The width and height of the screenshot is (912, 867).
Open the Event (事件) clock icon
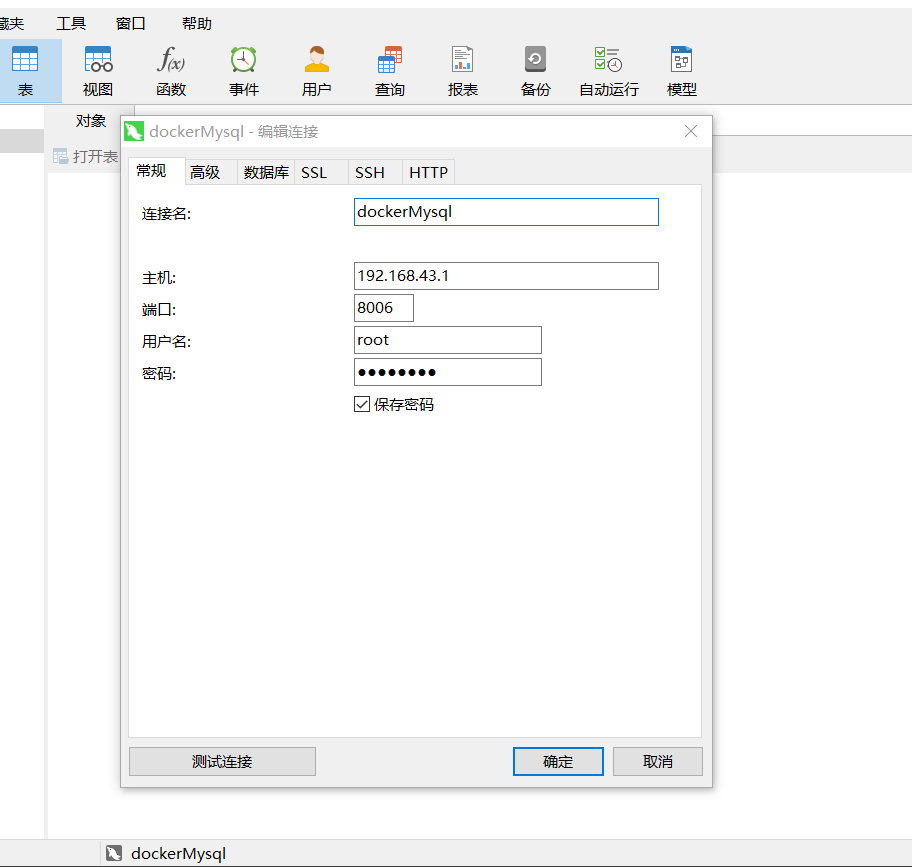[243, 62]
